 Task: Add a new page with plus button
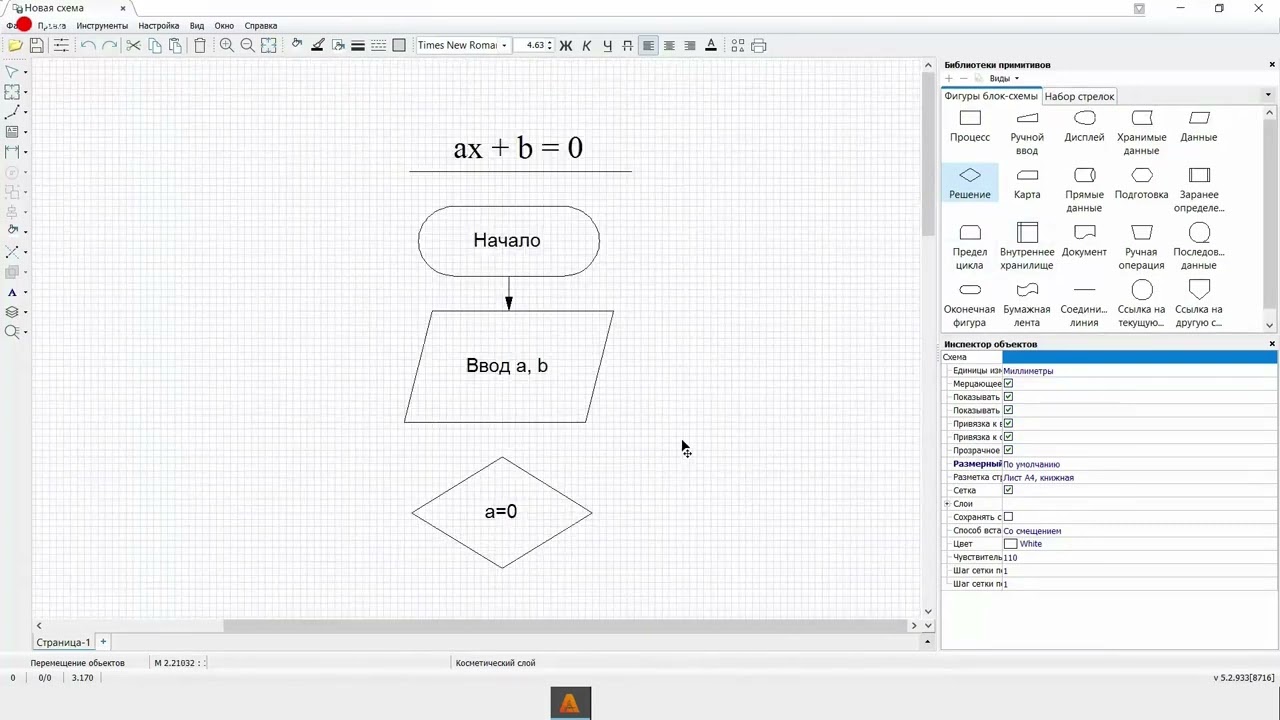(103, 641)
